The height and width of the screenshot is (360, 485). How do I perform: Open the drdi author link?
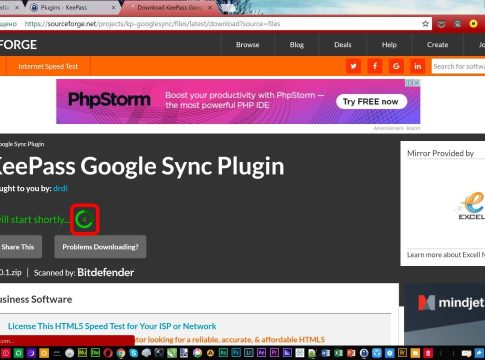click(x=60, y=188)
